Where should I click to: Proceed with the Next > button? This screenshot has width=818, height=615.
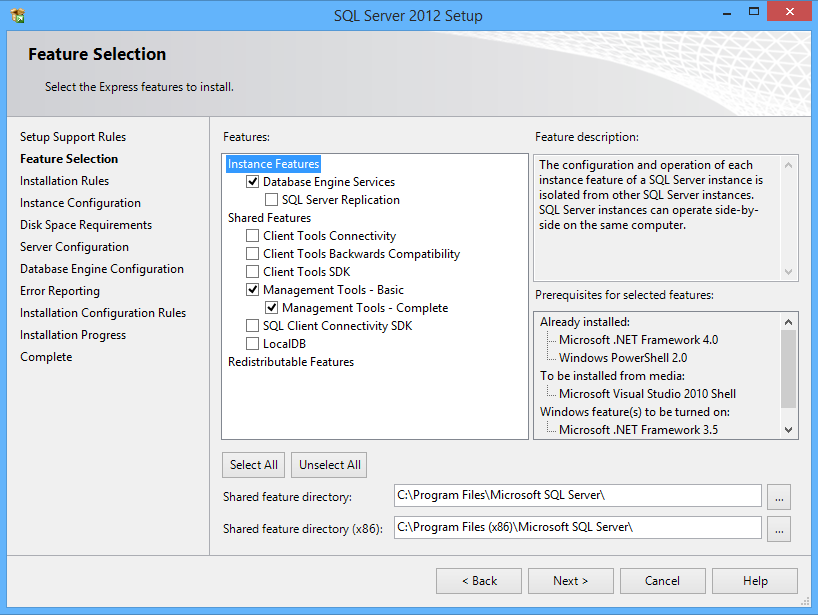point(571,581)
